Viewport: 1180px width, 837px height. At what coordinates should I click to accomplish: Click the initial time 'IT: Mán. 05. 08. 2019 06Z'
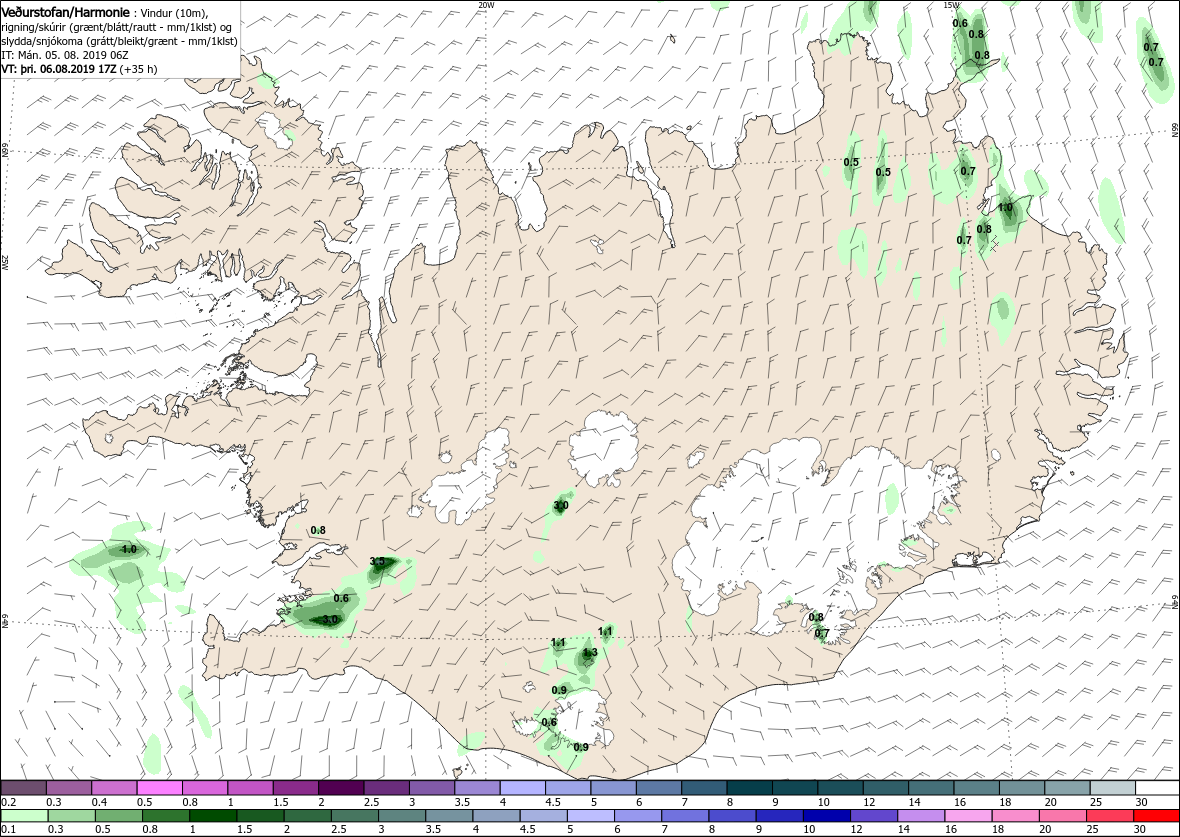point(66,55)
